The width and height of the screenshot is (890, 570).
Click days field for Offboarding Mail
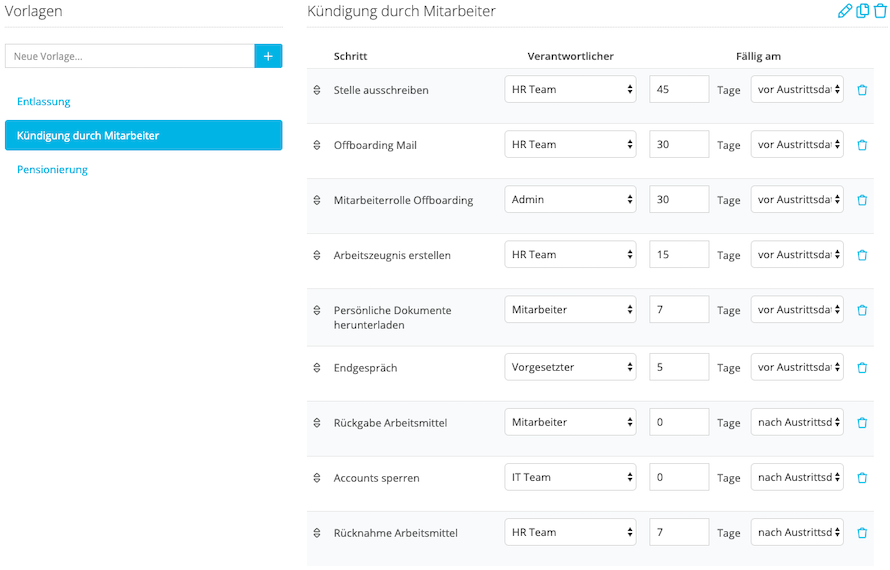(x=679, y=144)
